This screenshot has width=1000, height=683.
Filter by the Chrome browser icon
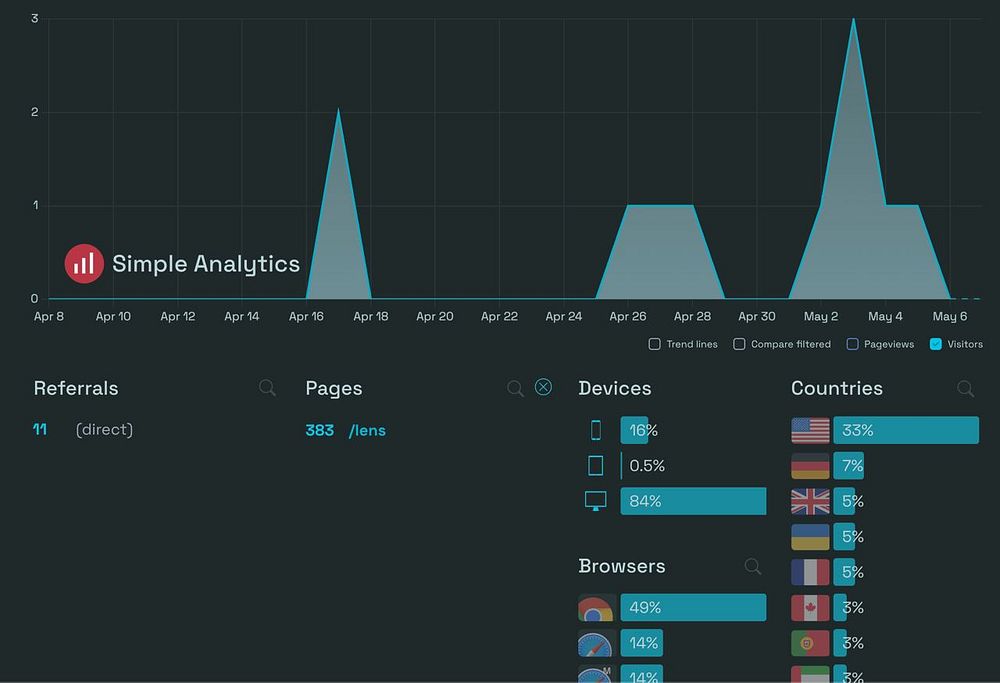pyautogui.click(x=596, y=608)
